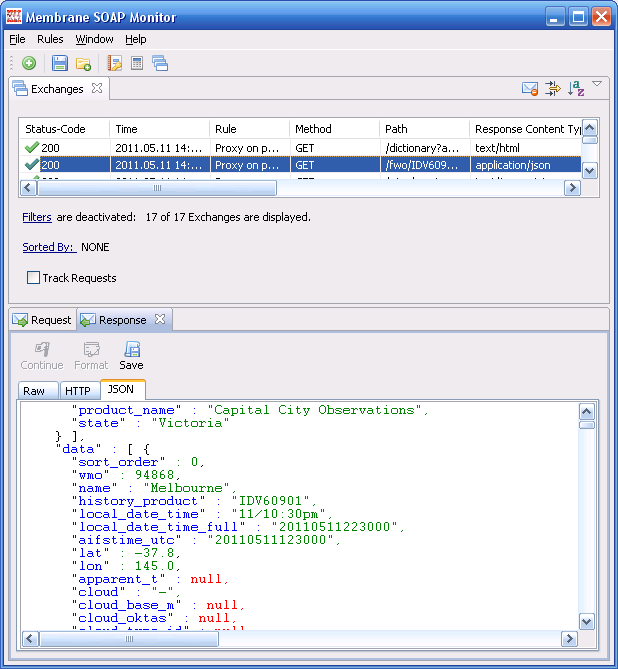
Task: Click the Time column header
Action: [x=159, y=129]
